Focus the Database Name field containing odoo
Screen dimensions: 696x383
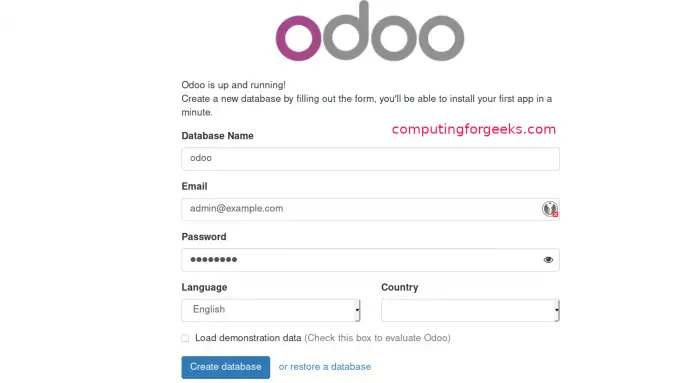(x=370, y=159)
